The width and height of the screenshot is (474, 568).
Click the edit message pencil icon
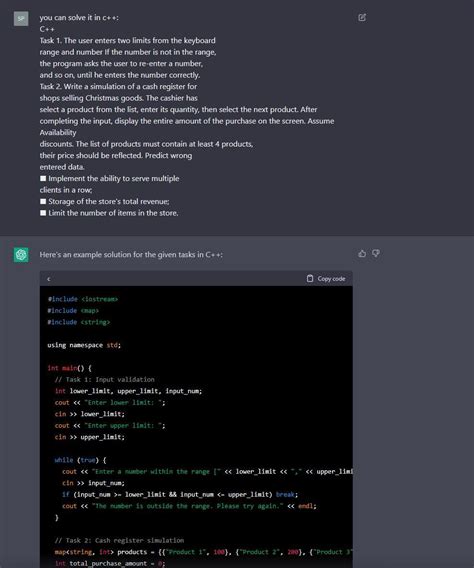pyautogui.click(x=362, y=17)
